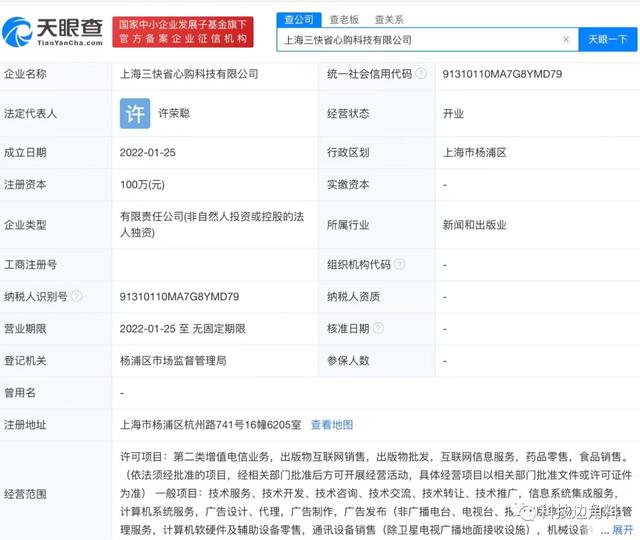Image resolution: width=640 pixels, height=540 pixels.
Task: Click the 工商注册号 label
Action: (x=31, y=264)
